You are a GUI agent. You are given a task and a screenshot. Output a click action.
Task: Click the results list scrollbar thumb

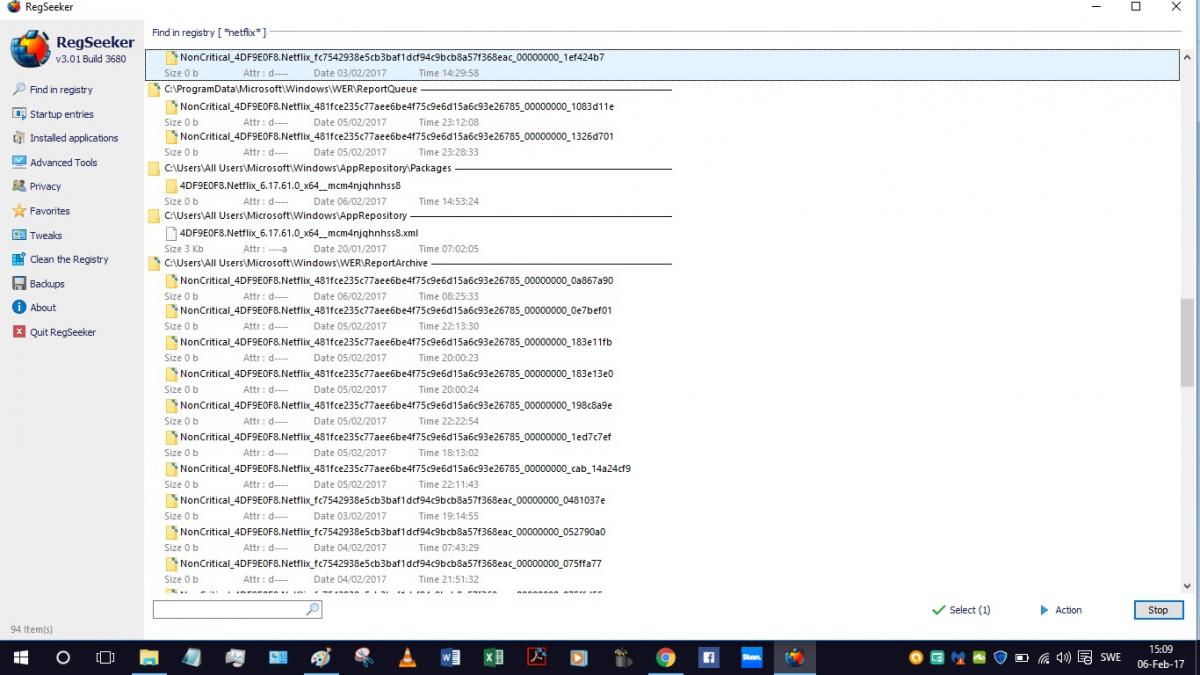(x=1187, y=342)
